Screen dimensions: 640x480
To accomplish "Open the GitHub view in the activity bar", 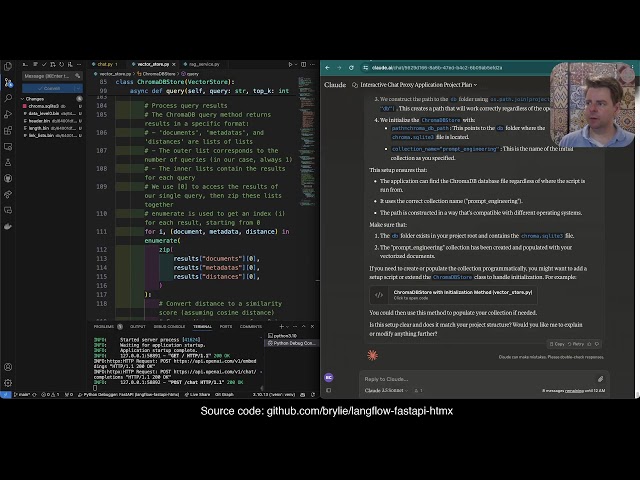I will (8, 178).
